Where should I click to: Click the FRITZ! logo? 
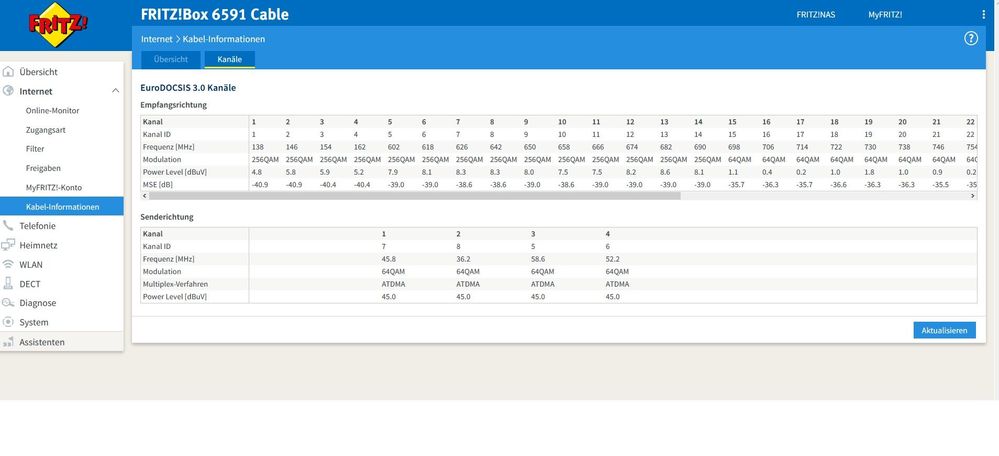[58, 25]
